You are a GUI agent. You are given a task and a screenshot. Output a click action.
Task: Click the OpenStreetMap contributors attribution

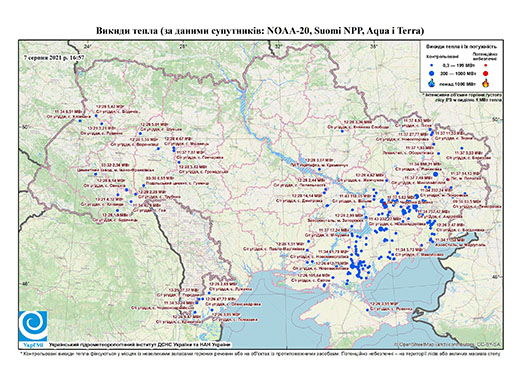[x=448, y=344]
